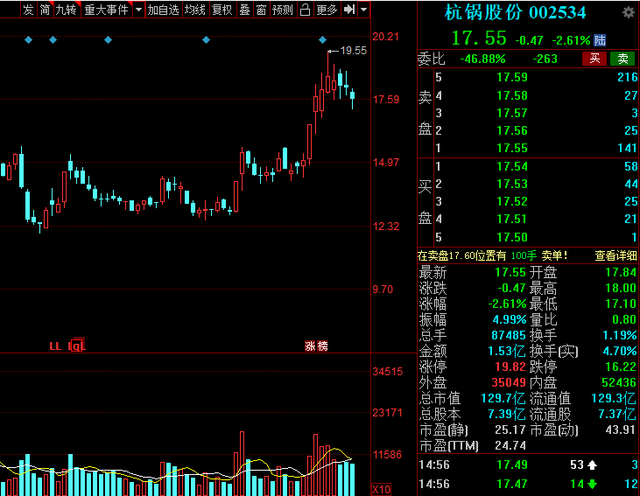Click the X10 volume scale label
Image resolution: width=640 pixels, height=496 pixels.
[x=381, y=489]
